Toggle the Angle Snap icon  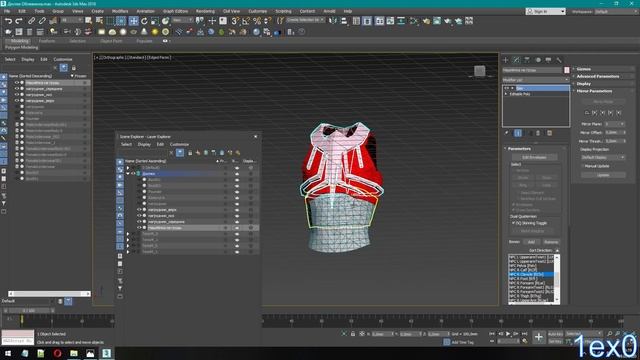(x=246, y=21)
